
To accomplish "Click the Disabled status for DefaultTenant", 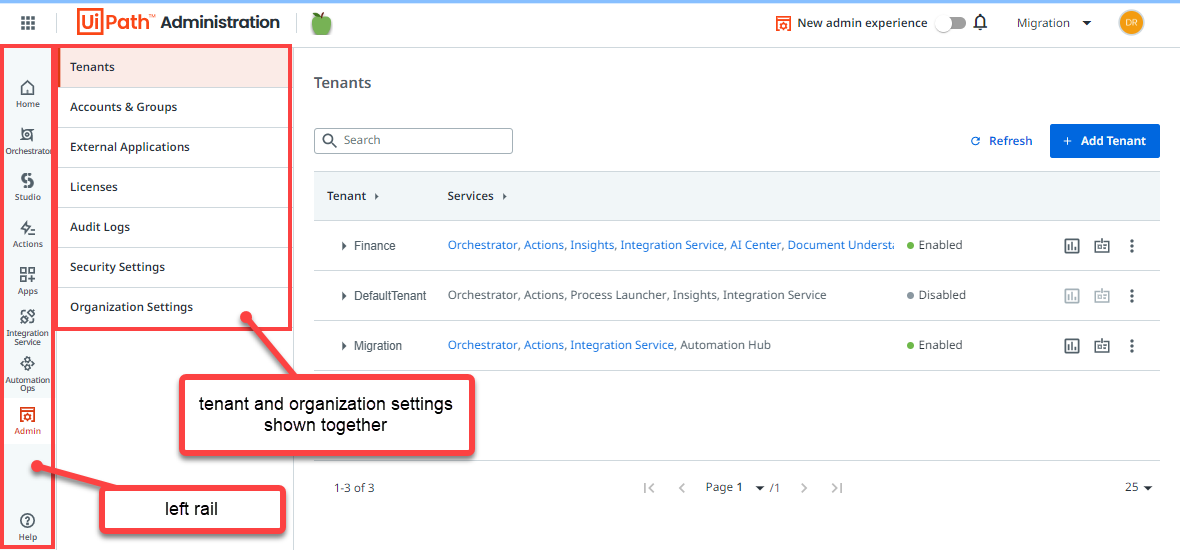I will point(936,295).
